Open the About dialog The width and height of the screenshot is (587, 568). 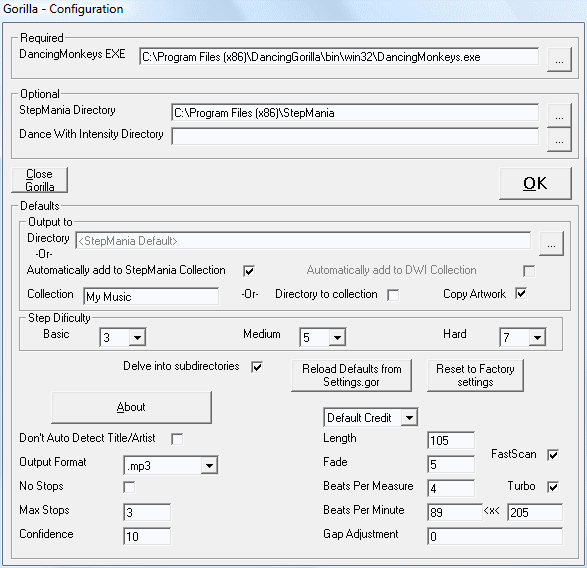coord(131,407)
